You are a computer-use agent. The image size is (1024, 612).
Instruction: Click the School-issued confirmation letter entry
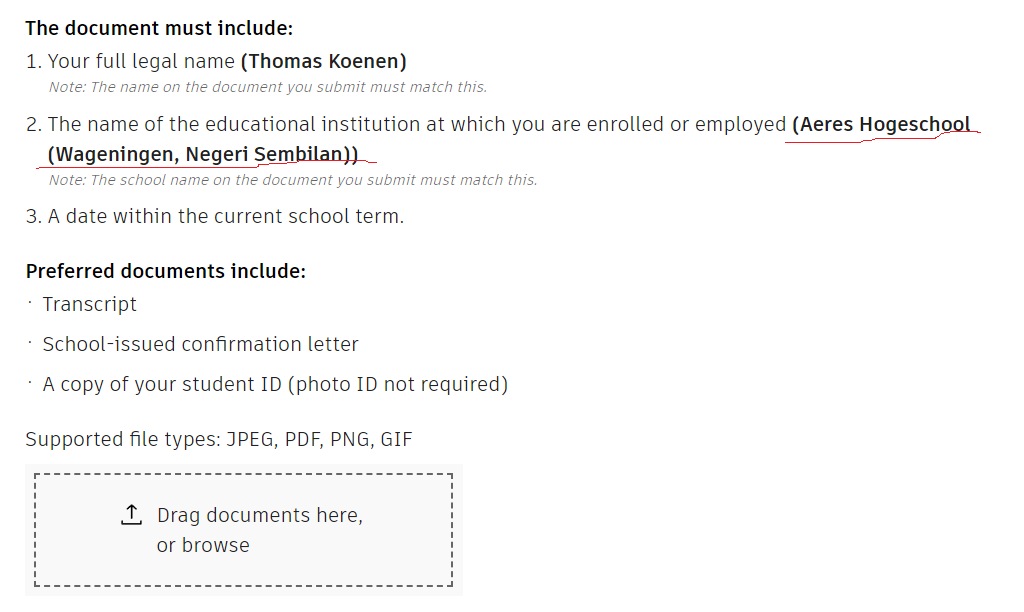(x=200, y=342)
